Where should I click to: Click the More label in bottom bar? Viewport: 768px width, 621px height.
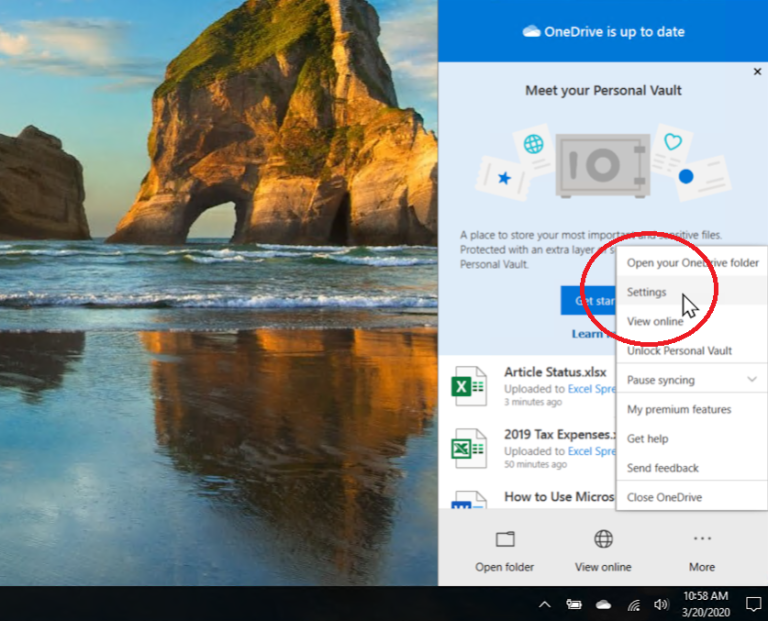click(702, 567)
